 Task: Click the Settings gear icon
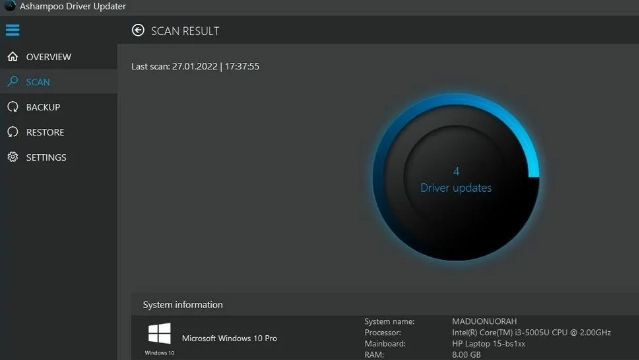[13, 157]
